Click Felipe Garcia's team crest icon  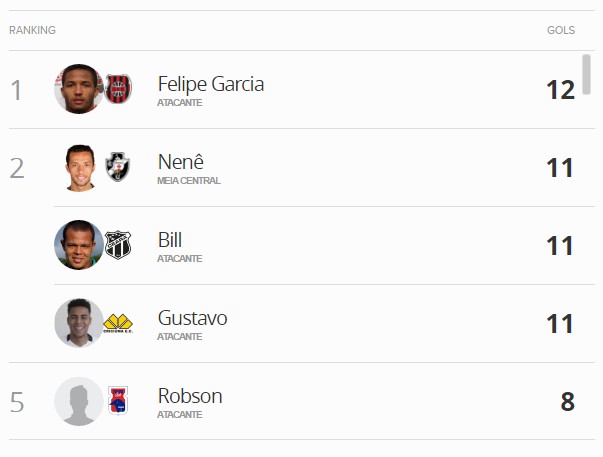(x=118, y=89)
